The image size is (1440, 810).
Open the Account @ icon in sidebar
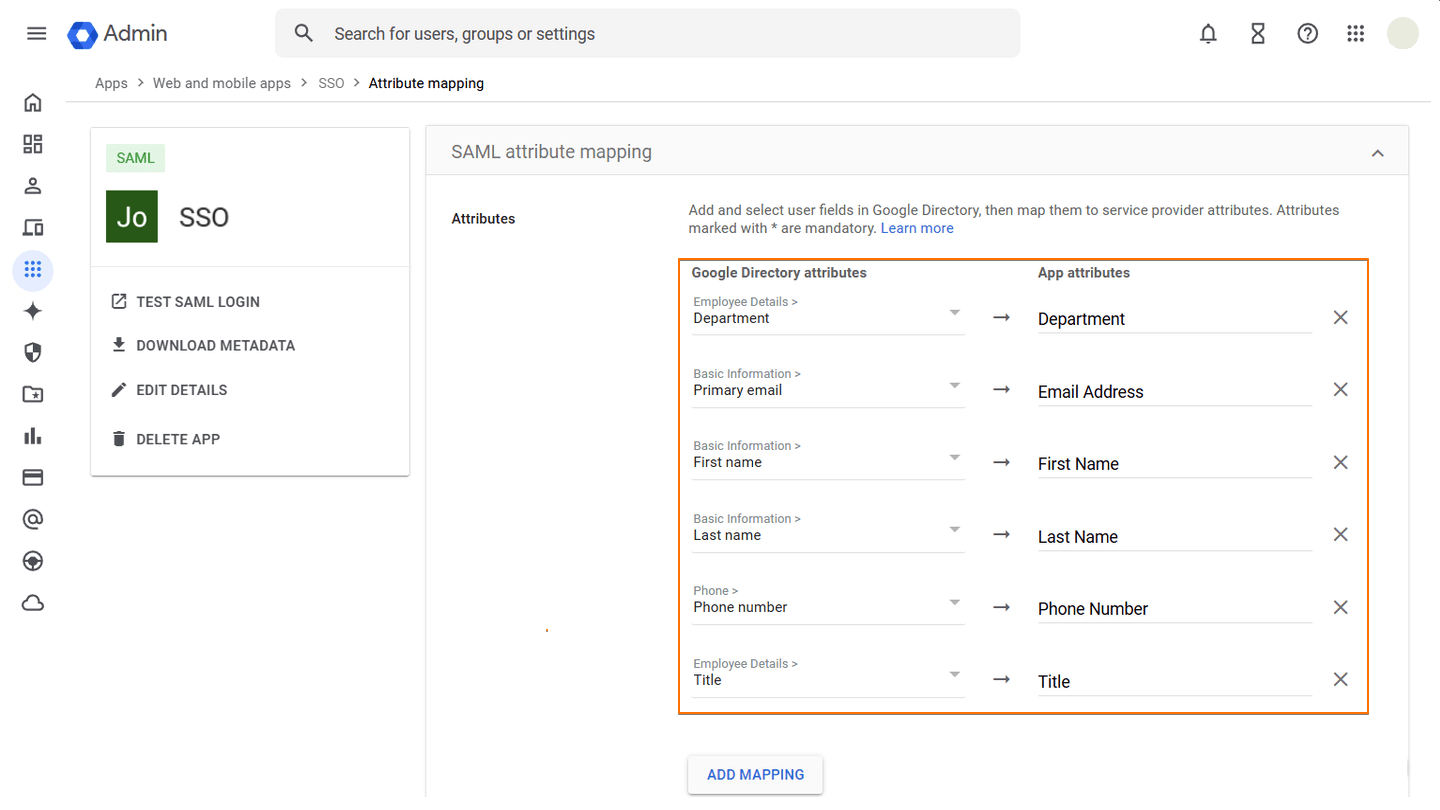(x=32, y=519)
